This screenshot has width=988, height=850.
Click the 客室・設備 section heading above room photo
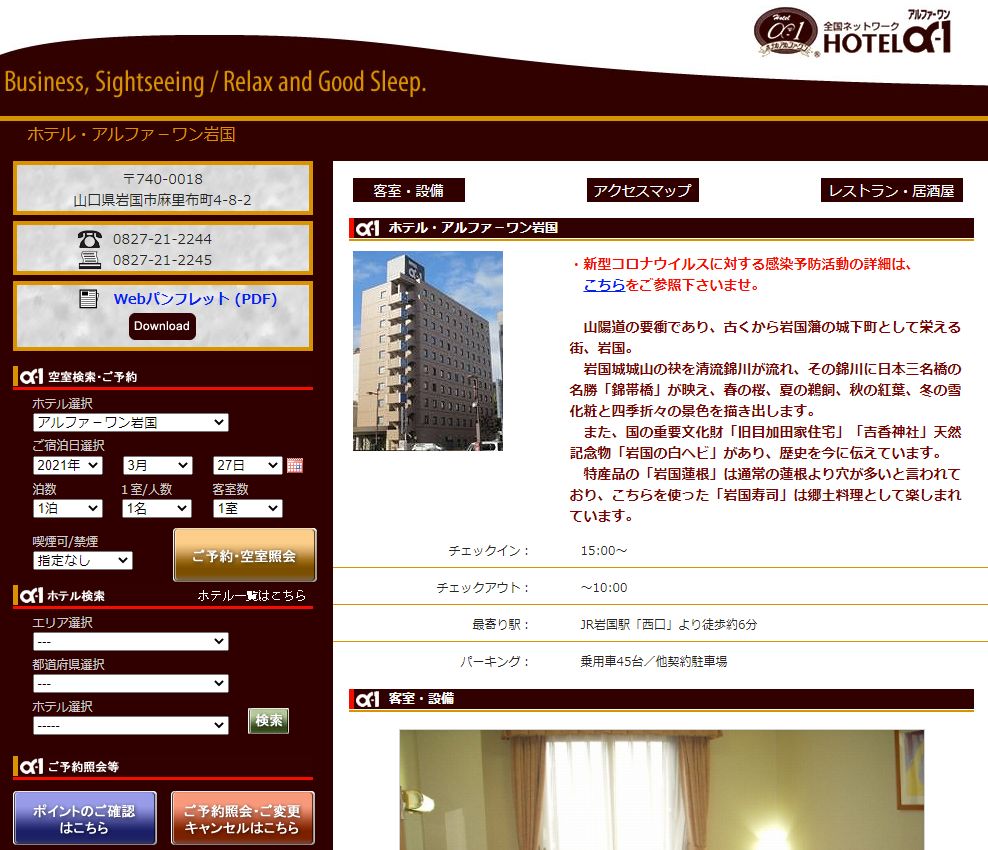421,698
